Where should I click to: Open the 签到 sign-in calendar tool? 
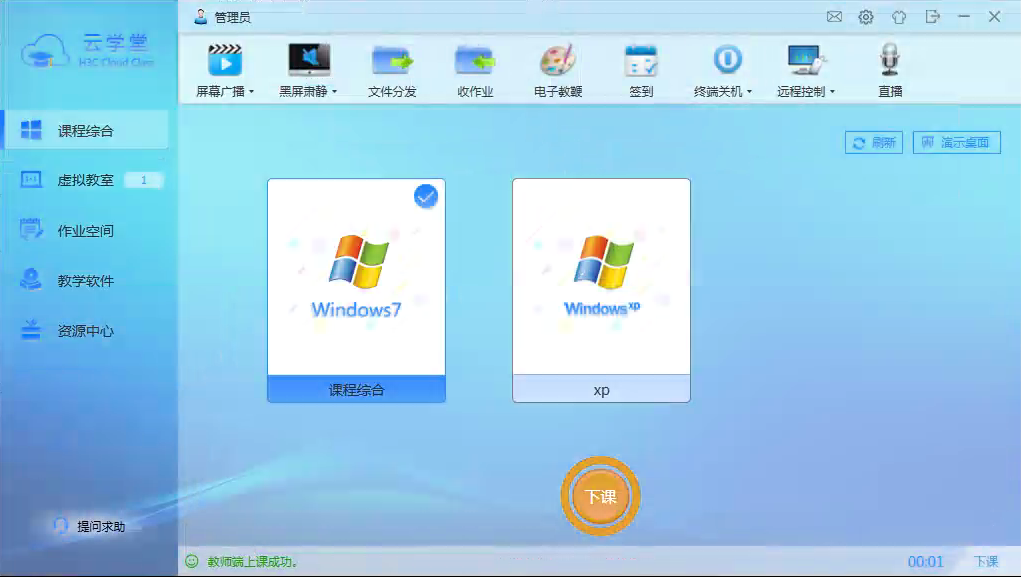[641, 71]
